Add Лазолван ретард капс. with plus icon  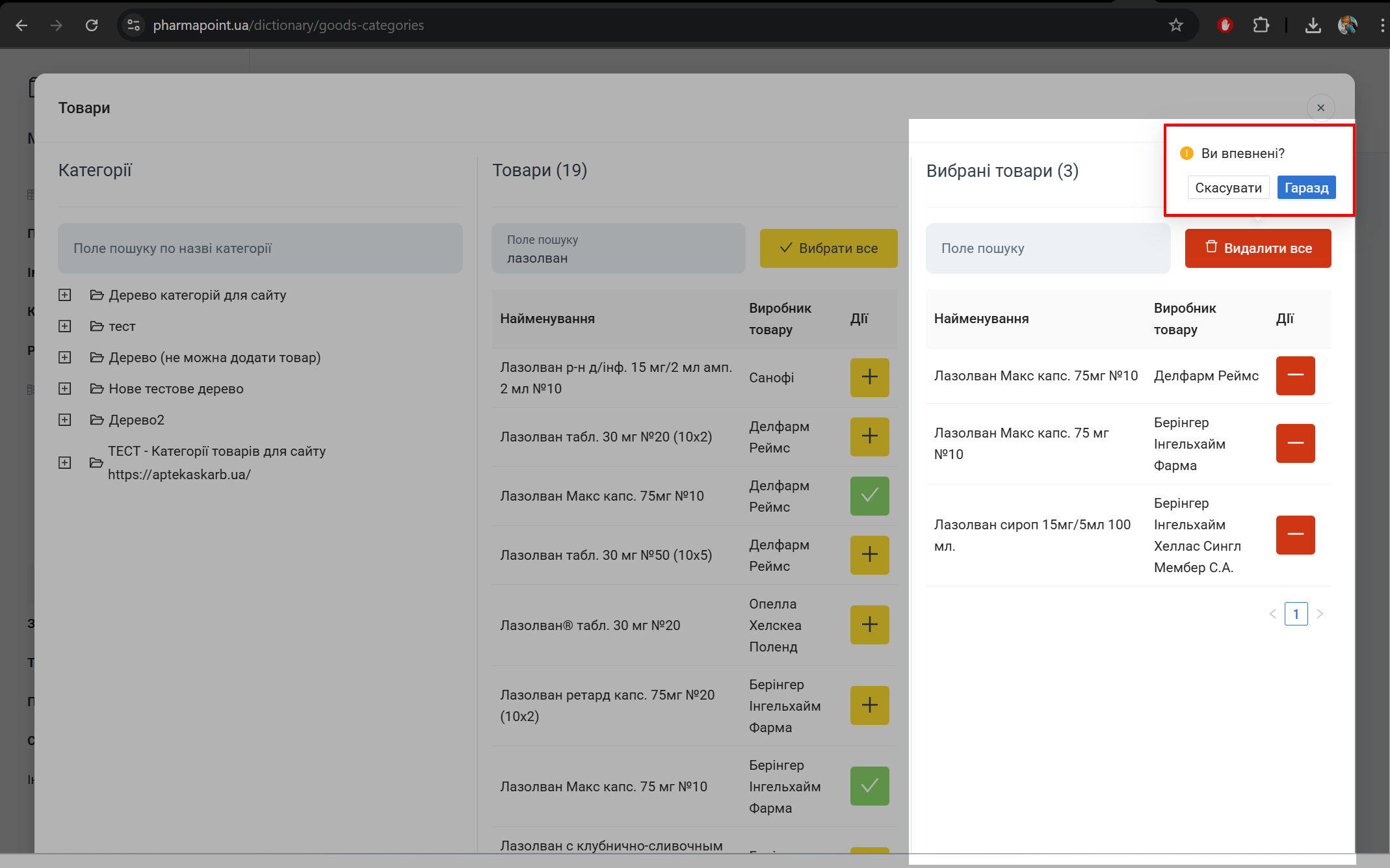point(869,705)
